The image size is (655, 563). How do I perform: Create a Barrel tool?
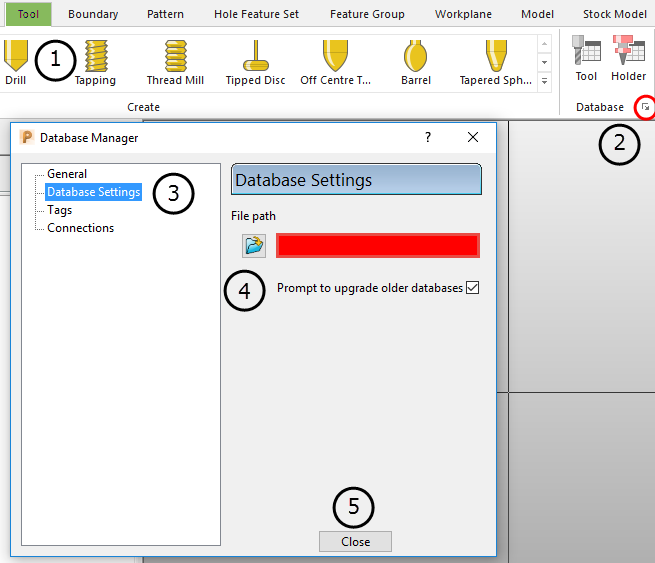tap(416, 62)
